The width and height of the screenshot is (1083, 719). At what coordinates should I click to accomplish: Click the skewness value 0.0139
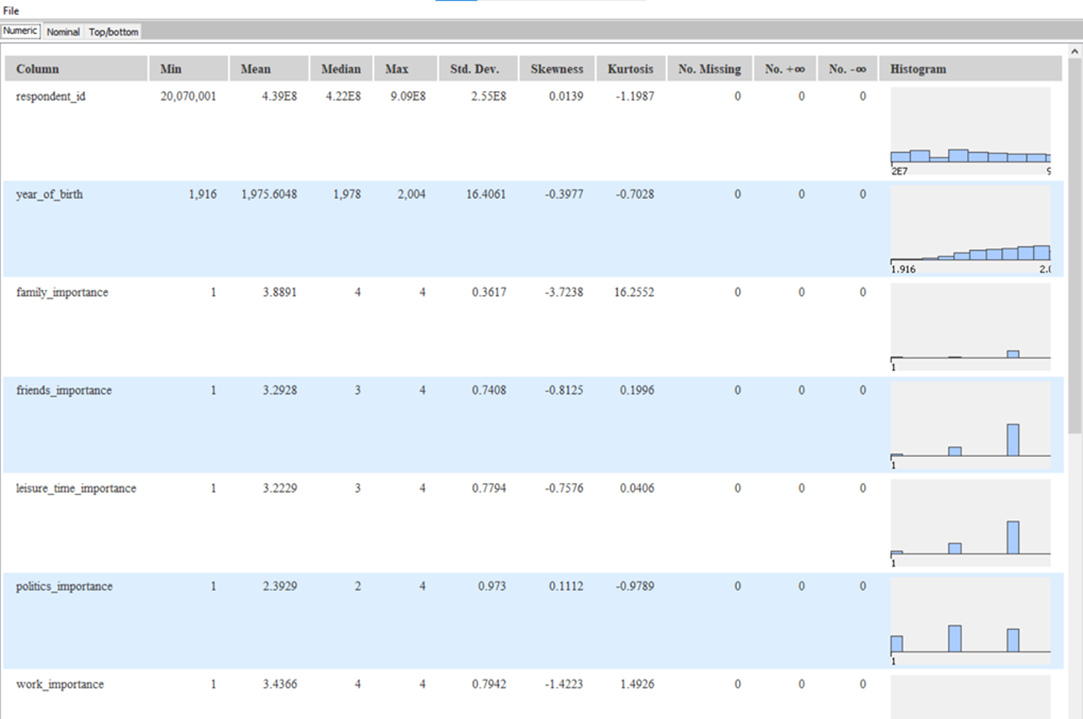pyautogui.click(x=566, y=96)
